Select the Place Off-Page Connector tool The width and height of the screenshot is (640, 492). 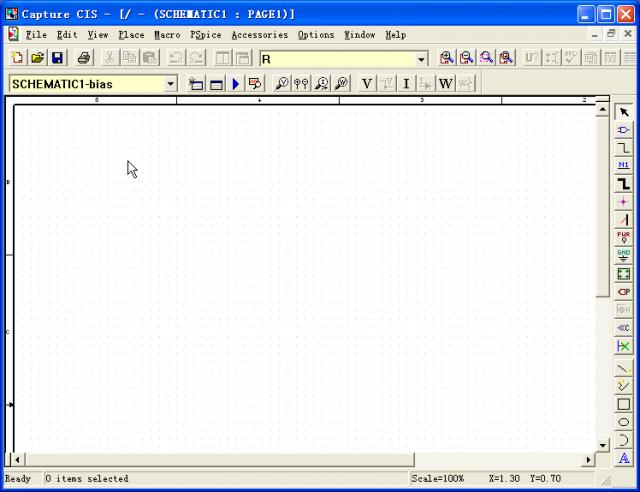624,328
